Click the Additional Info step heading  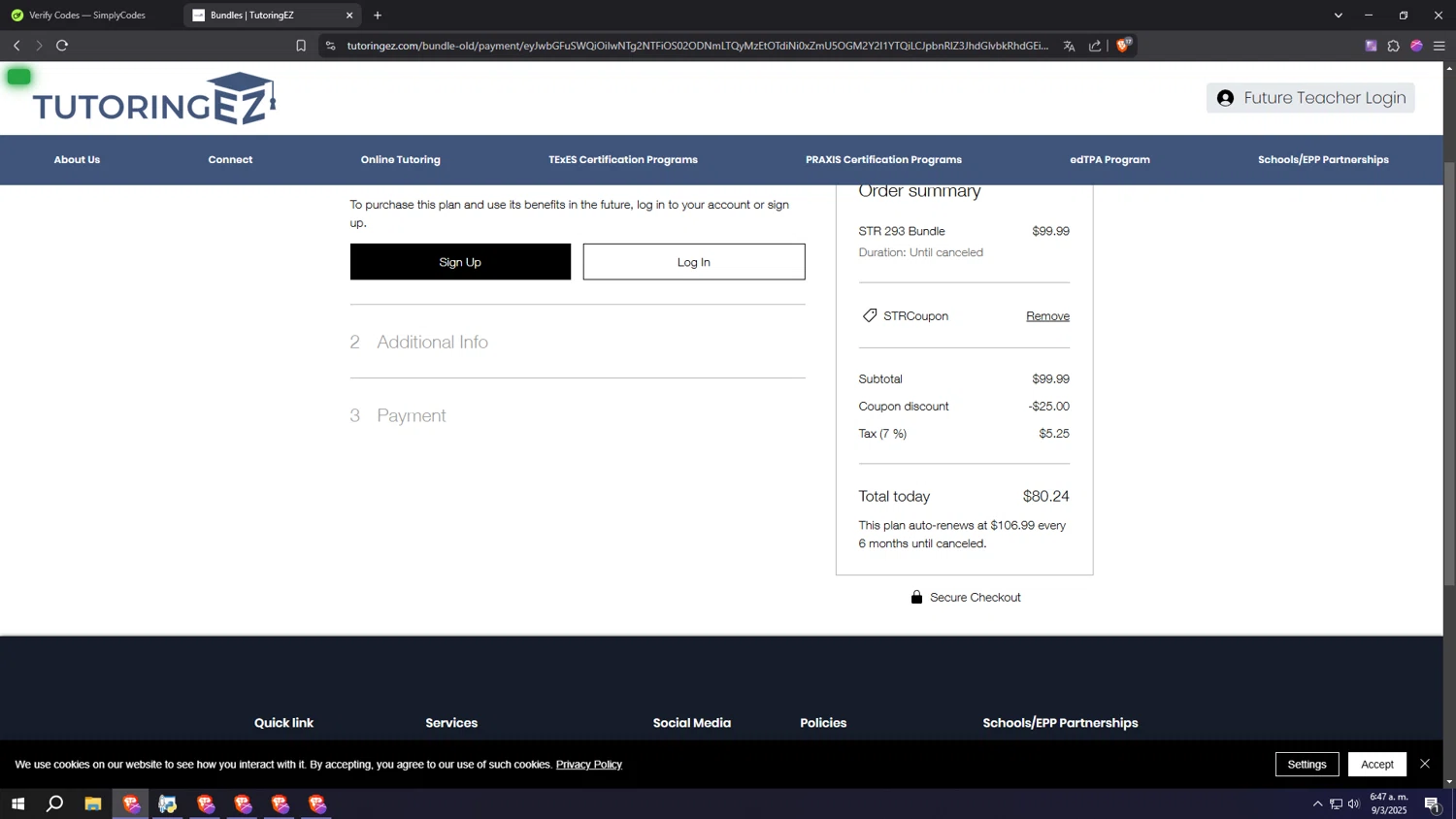pos(432,342)
